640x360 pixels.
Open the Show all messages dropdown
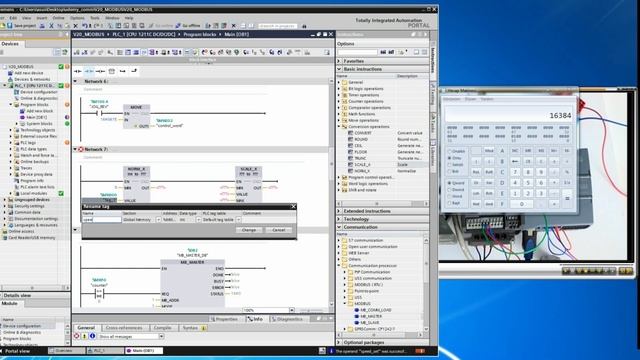161,336
